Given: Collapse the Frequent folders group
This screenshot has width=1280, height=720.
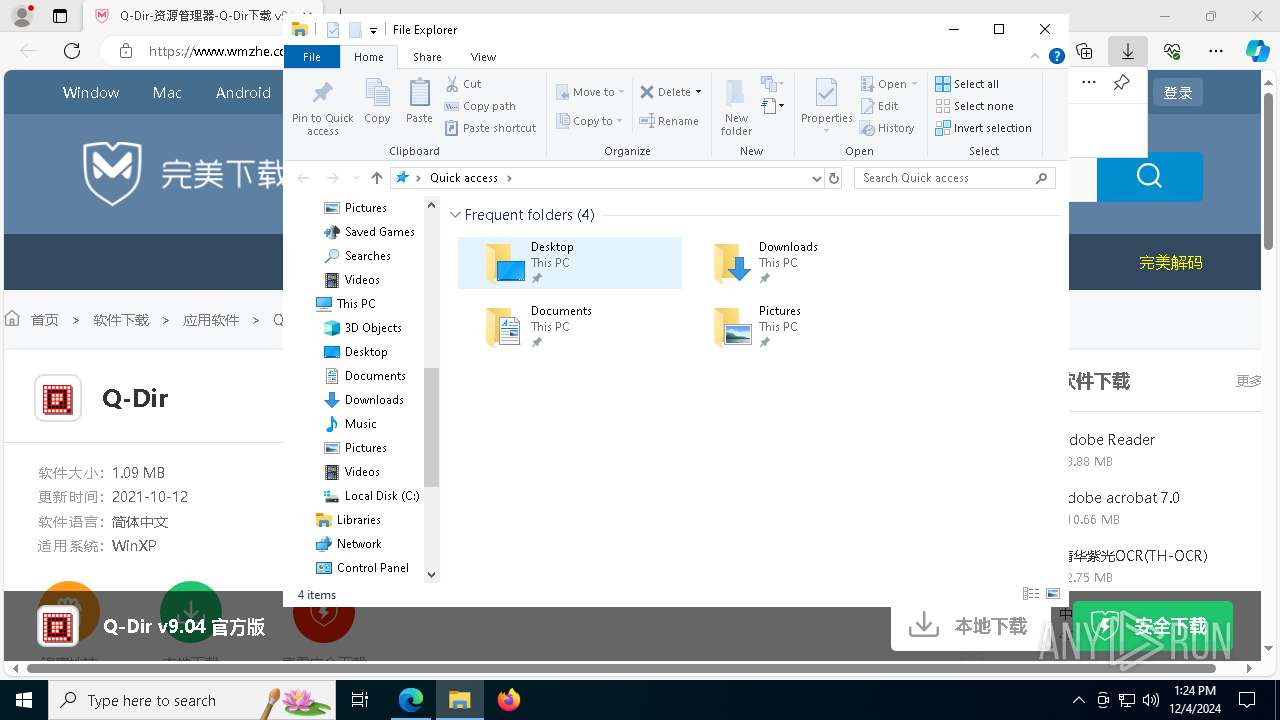Looking at the screenshot, I should pyautogui.click(x=456, y=215).
